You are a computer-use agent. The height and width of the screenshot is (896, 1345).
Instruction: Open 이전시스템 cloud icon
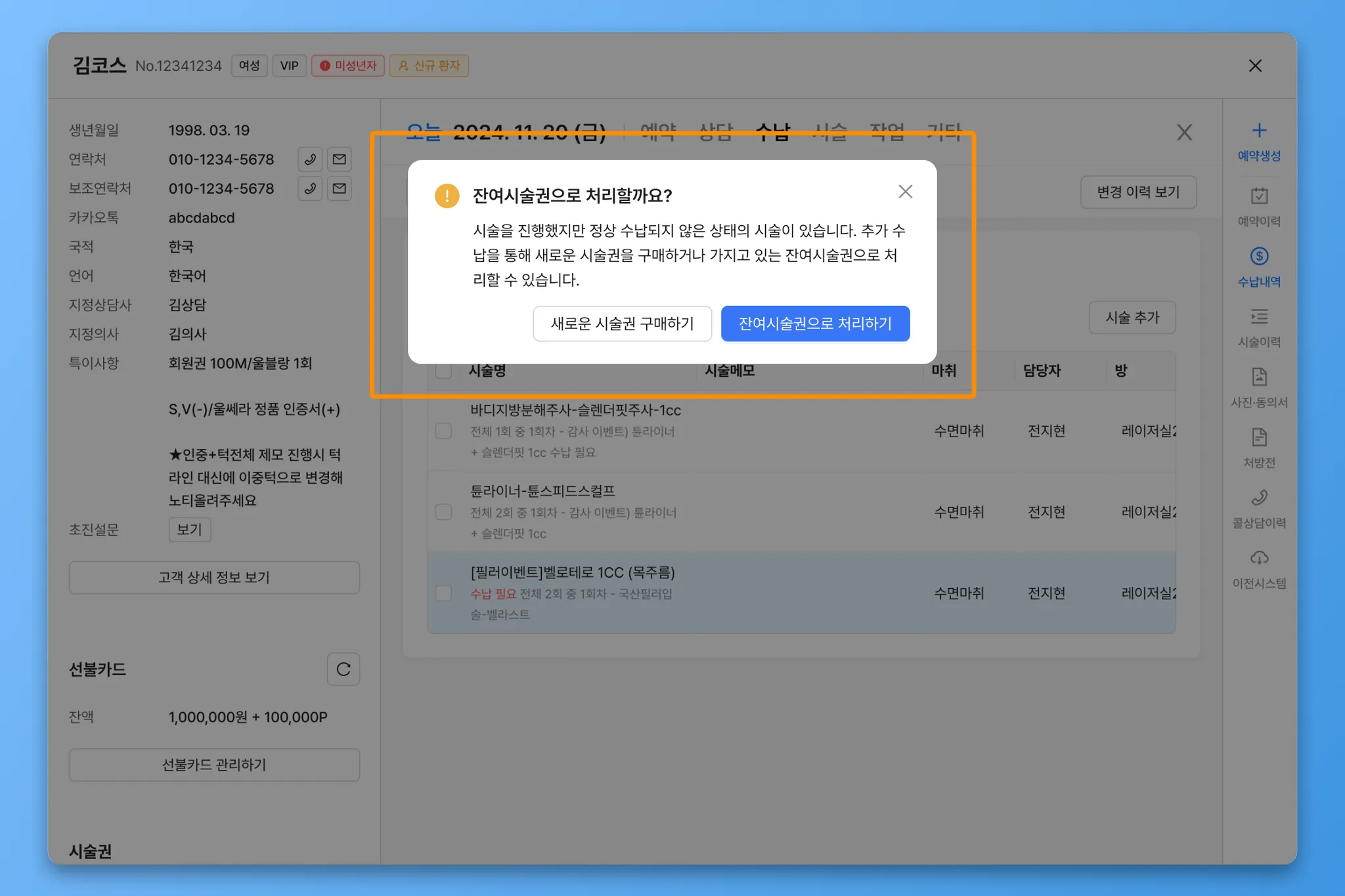(x=1258, y=559)
